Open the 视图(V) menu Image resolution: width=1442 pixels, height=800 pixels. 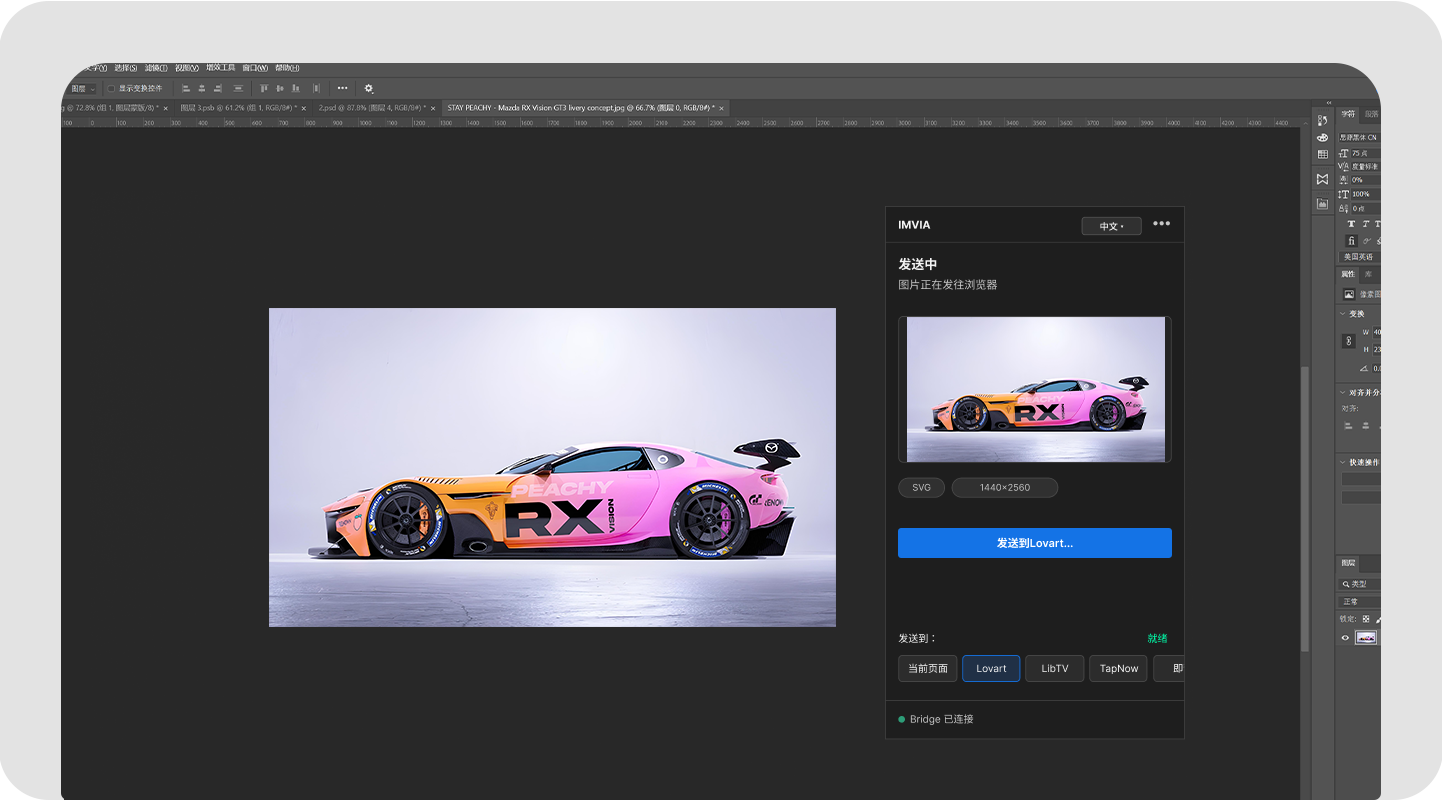tap(187, 68)
